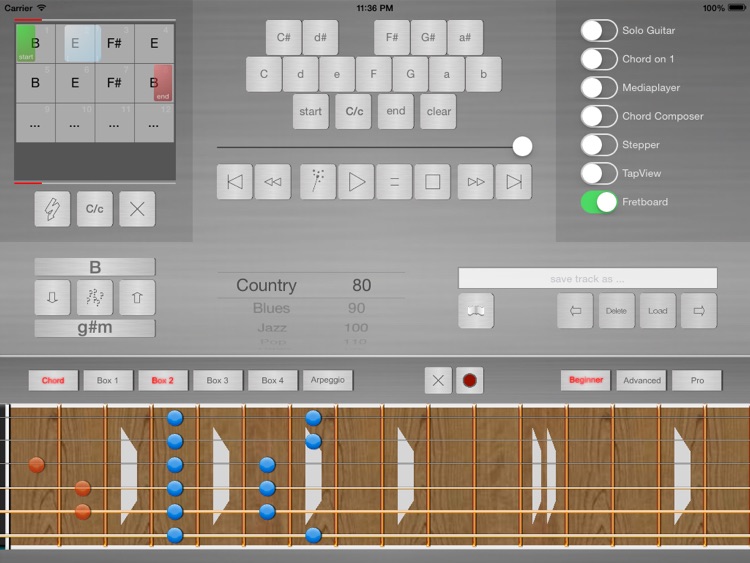Image resolution: width=750 pixels, height=563 pixels.
Task: Click the playback position slider knob
Action: coord(522,146)
